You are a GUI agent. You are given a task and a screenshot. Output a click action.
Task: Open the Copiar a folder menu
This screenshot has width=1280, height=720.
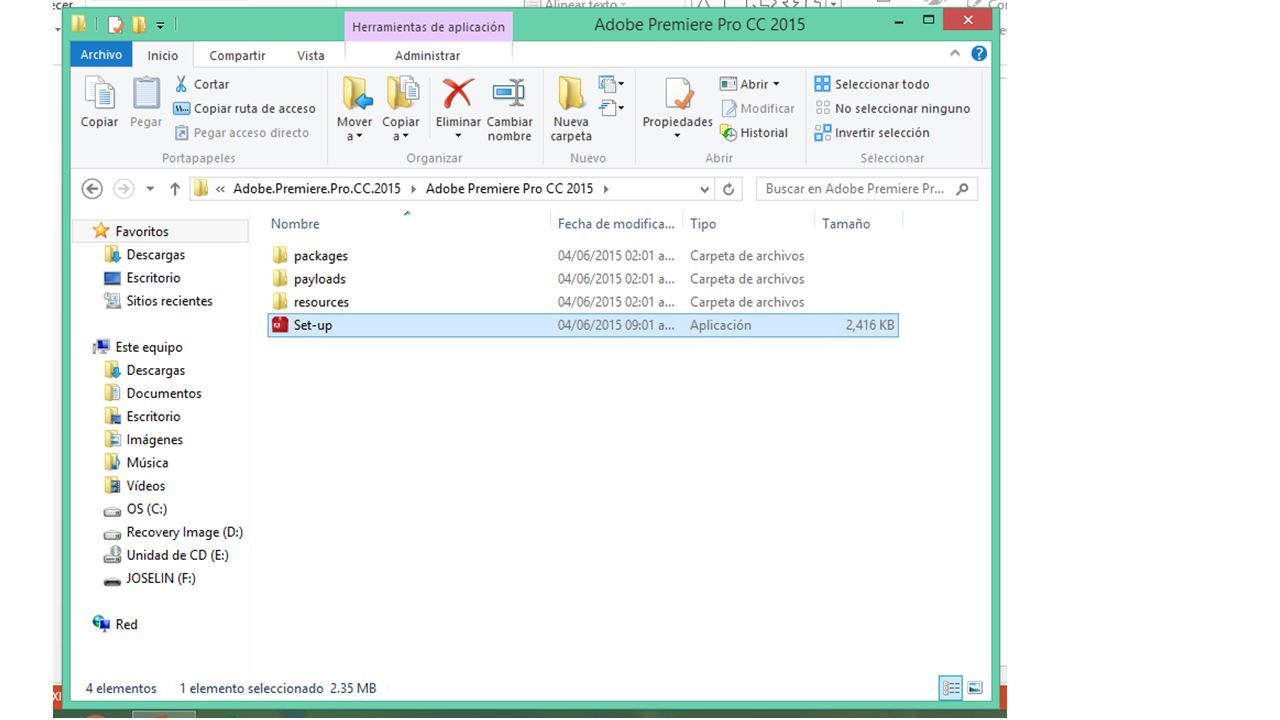[401, 108]
